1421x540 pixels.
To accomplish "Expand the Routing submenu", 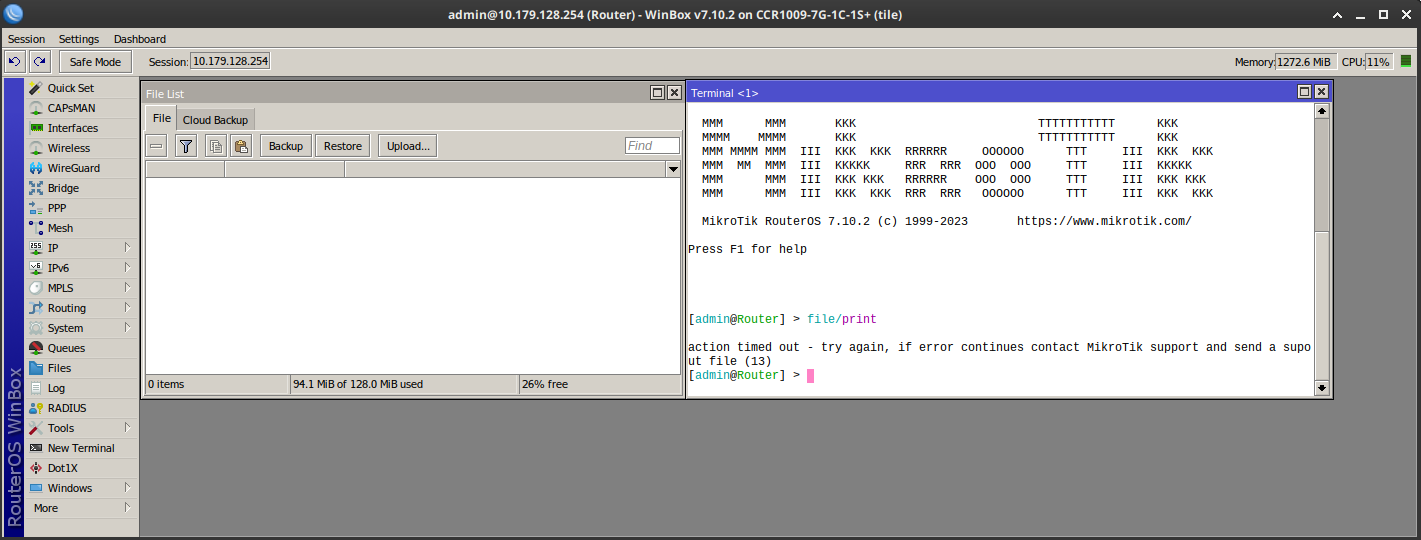I will click(x=127, y=308).
